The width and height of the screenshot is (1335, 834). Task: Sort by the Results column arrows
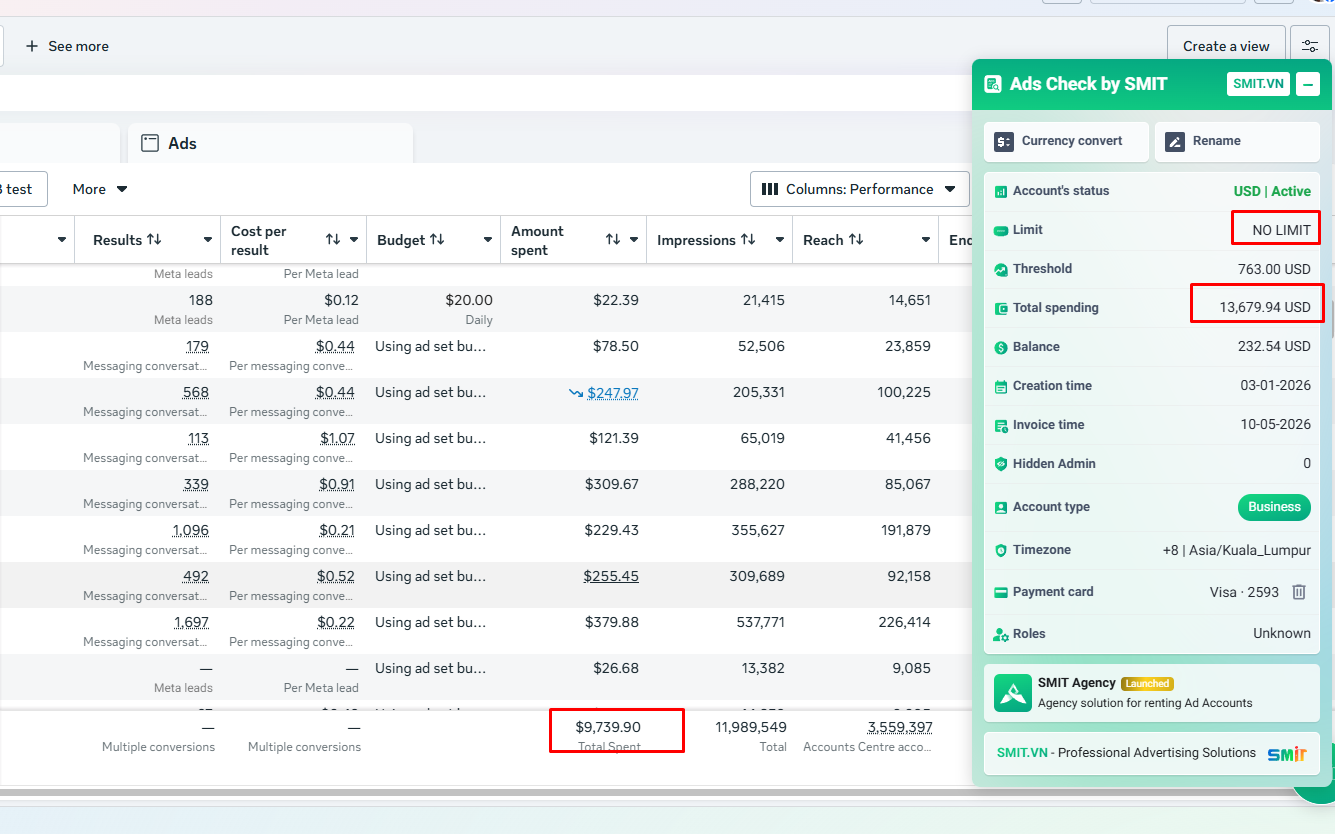(x=154, y=240)
